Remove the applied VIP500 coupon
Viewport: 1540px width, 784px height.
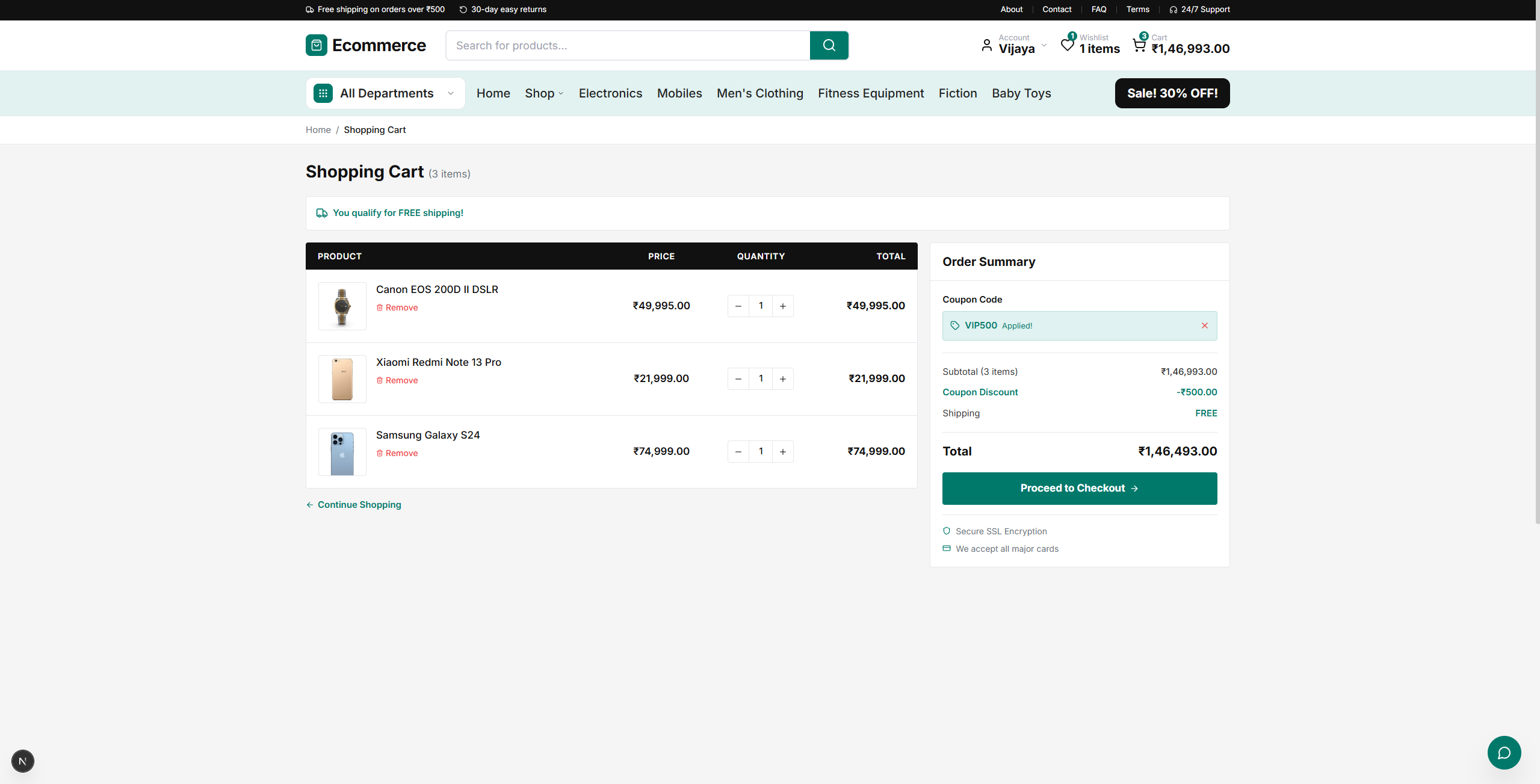point(1205,326)
